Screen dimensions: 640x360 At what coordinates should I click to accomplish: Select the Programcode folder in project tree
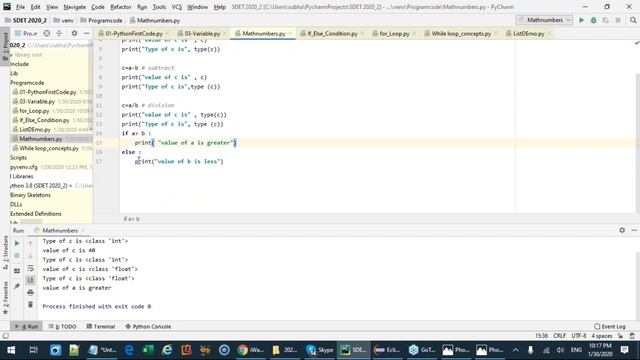click(x=27, y=82)
